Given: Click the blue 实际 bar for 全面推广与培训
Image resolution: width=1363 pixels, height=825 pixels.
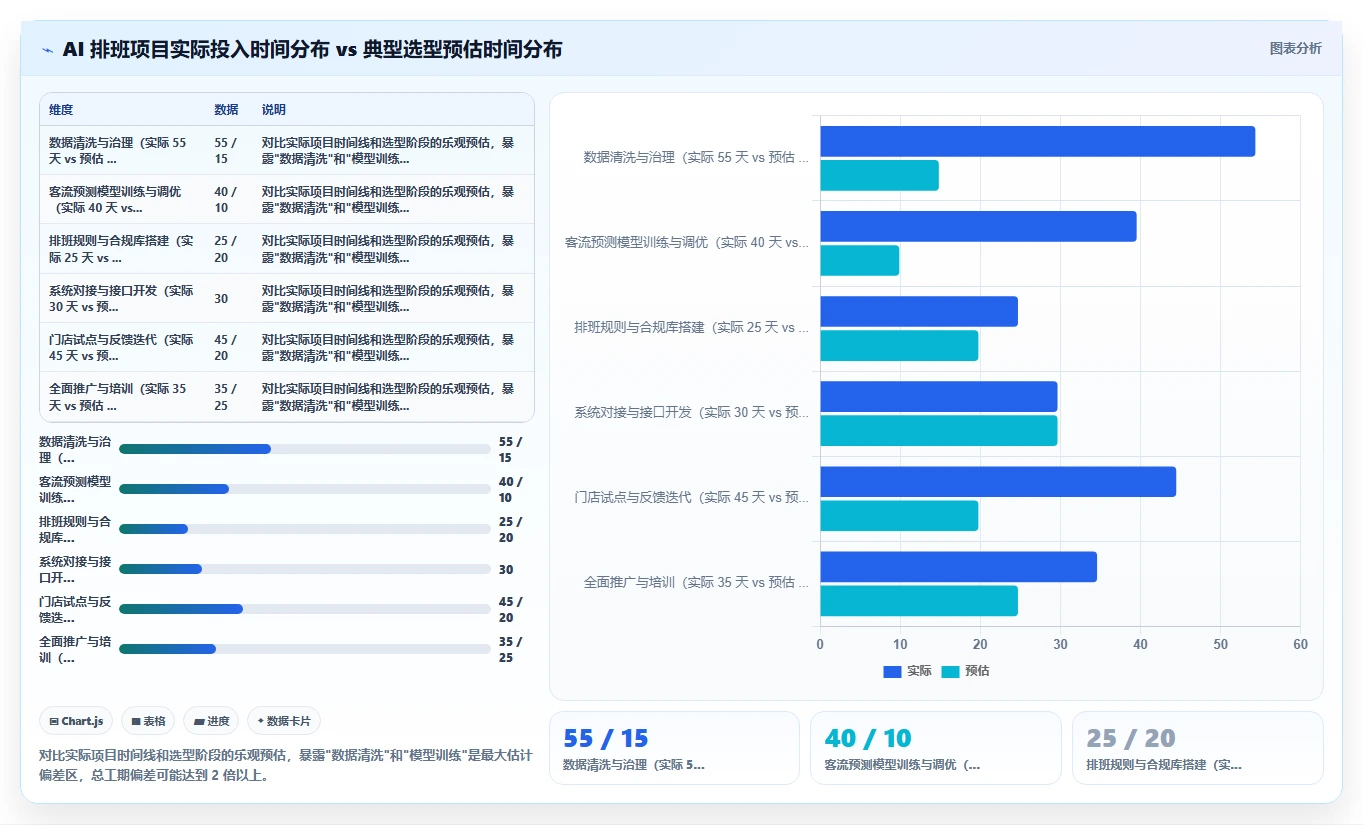Looking at the screenshot, I should [958, 567].
